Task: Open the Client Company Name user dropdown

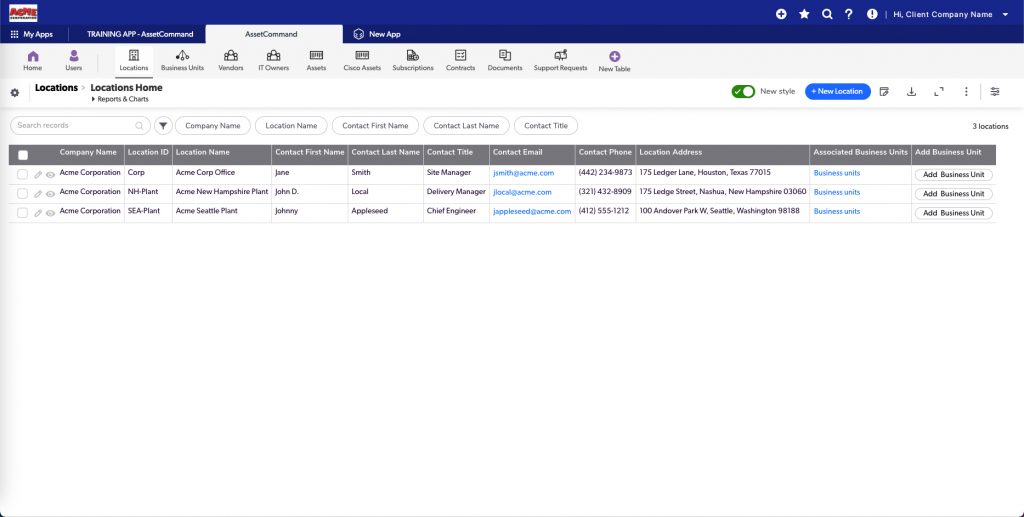Action: pos(951,14)
